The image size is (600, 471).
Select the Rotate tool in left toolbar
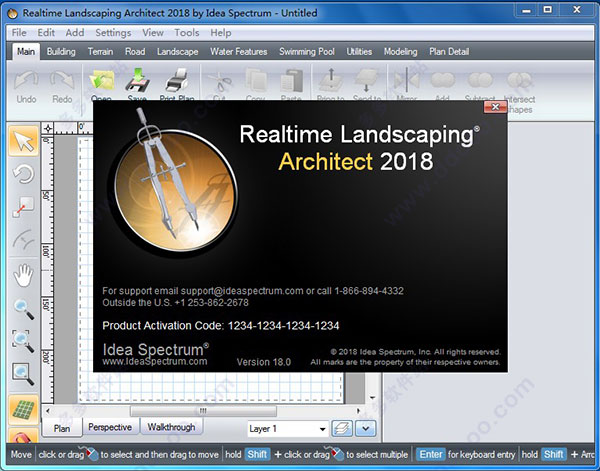pyautogui.click(x=23, y=174)
